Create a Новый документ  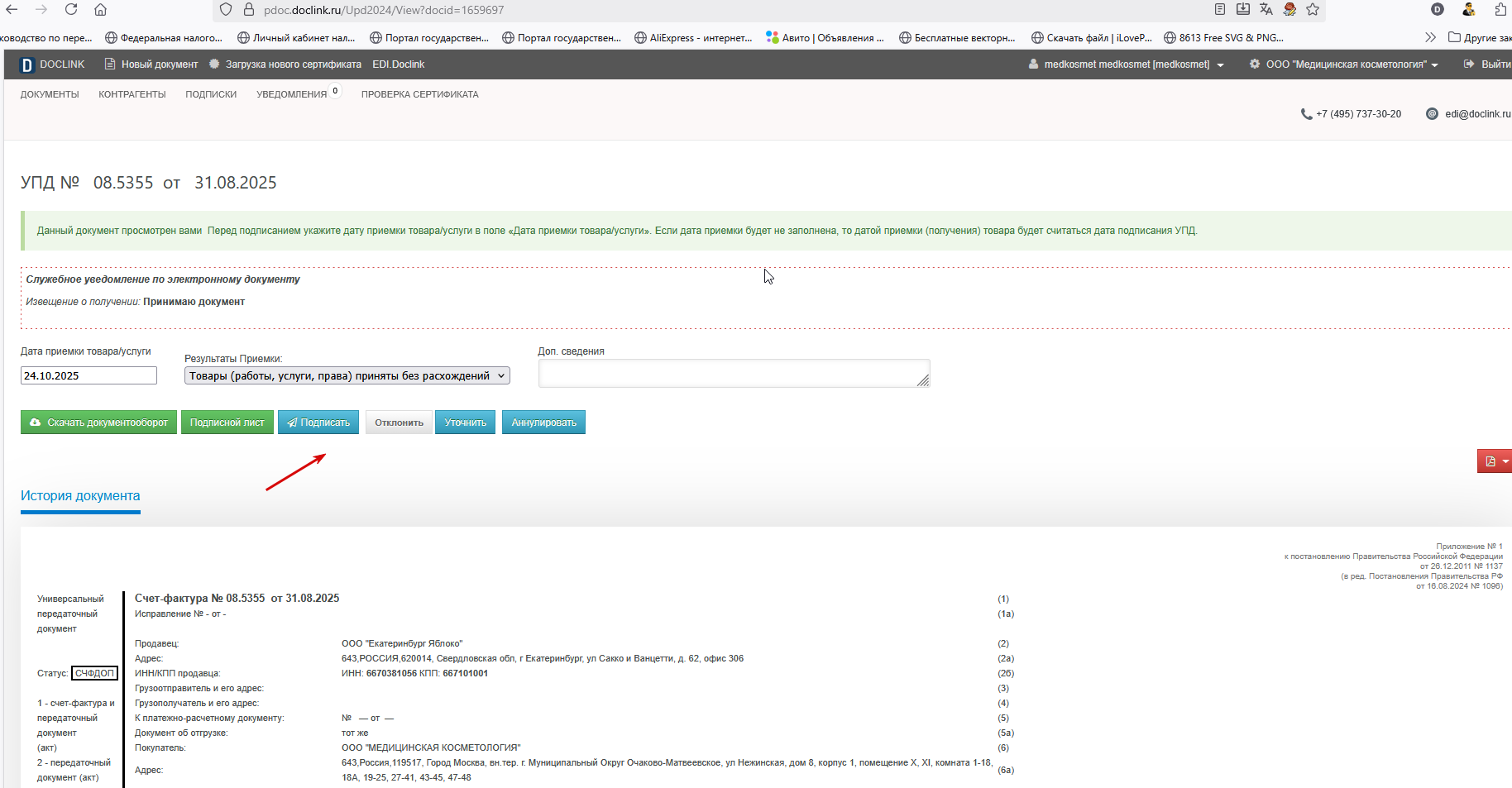151,64
